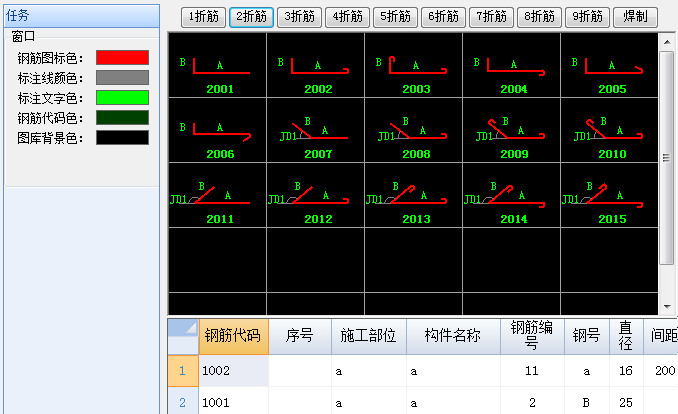The image size is (678, 414).
Task: Click rebar shape thumbnail 2012
Action: pyautogui.click(x=316, y=195)
